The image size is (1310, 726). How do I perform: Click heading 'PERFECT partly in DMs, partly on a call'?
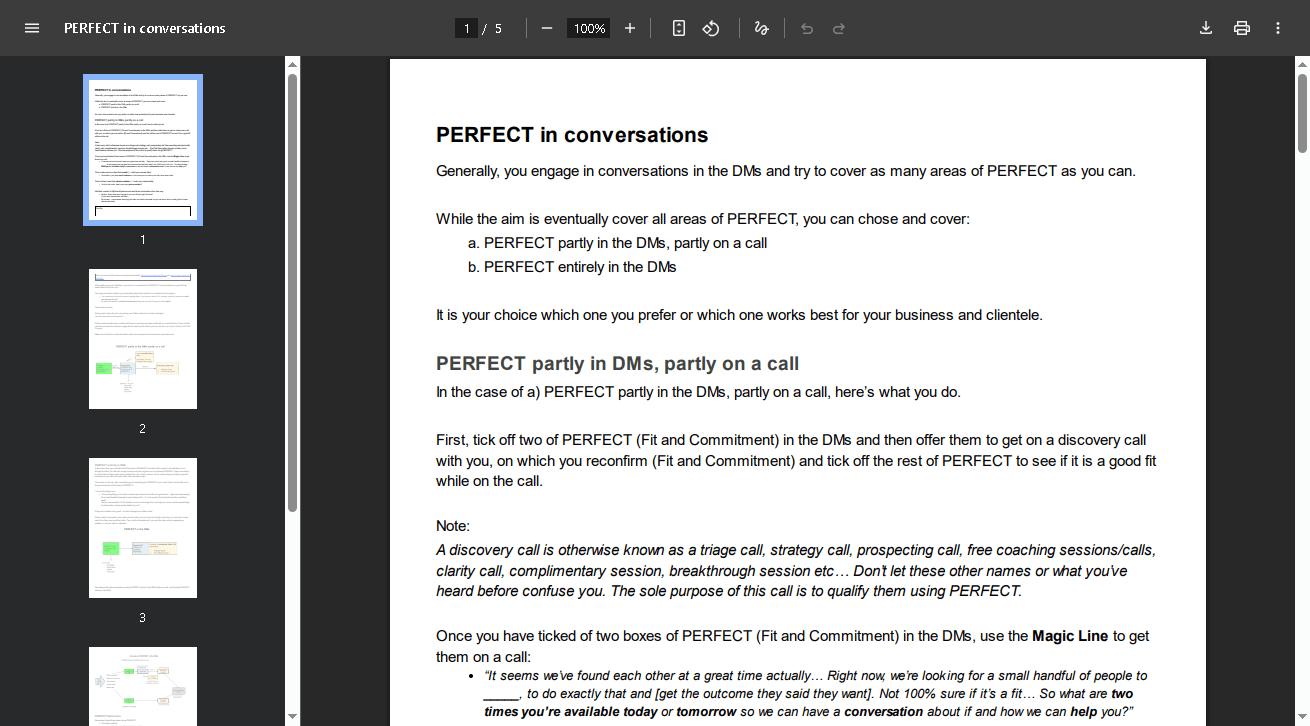point(617,364)
